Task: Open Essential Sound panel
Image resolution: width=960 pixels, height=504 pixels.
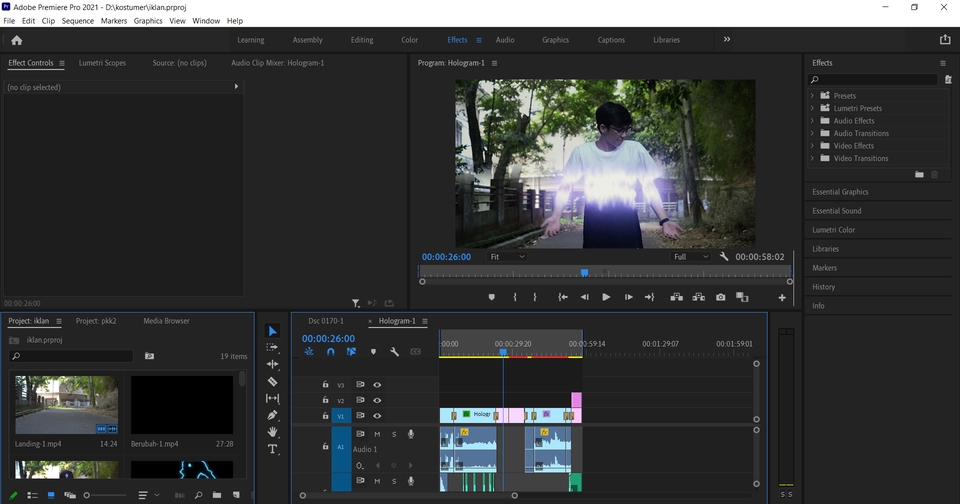Action: 836,211
